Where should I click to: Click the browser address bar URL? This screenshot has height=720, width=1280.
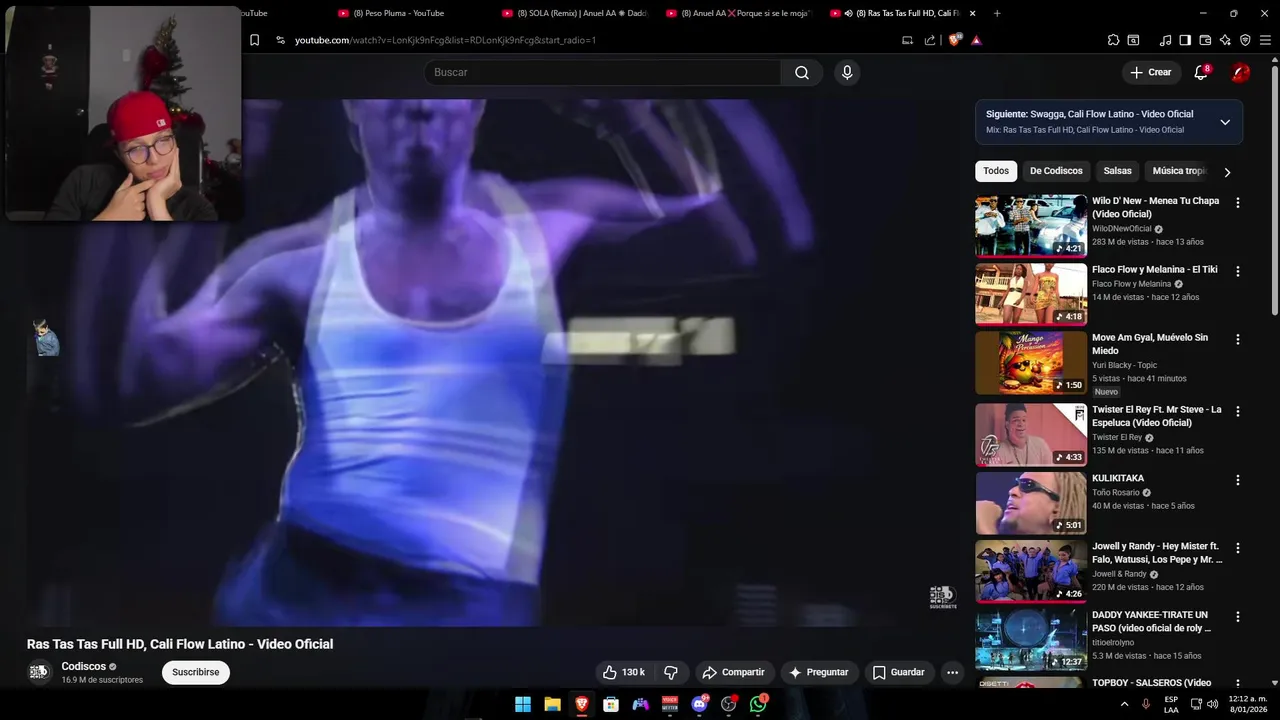(x=445, y=40)
